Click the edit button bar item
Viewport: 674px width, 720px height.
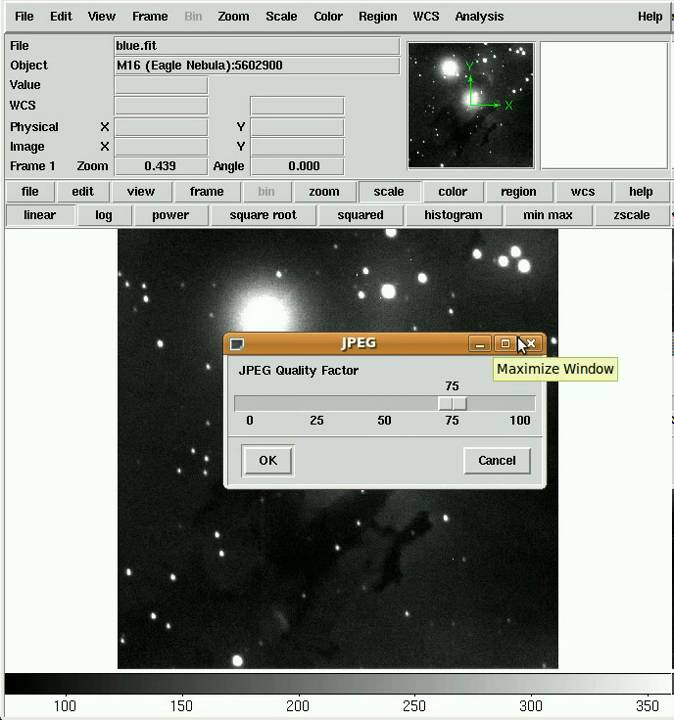83,191
